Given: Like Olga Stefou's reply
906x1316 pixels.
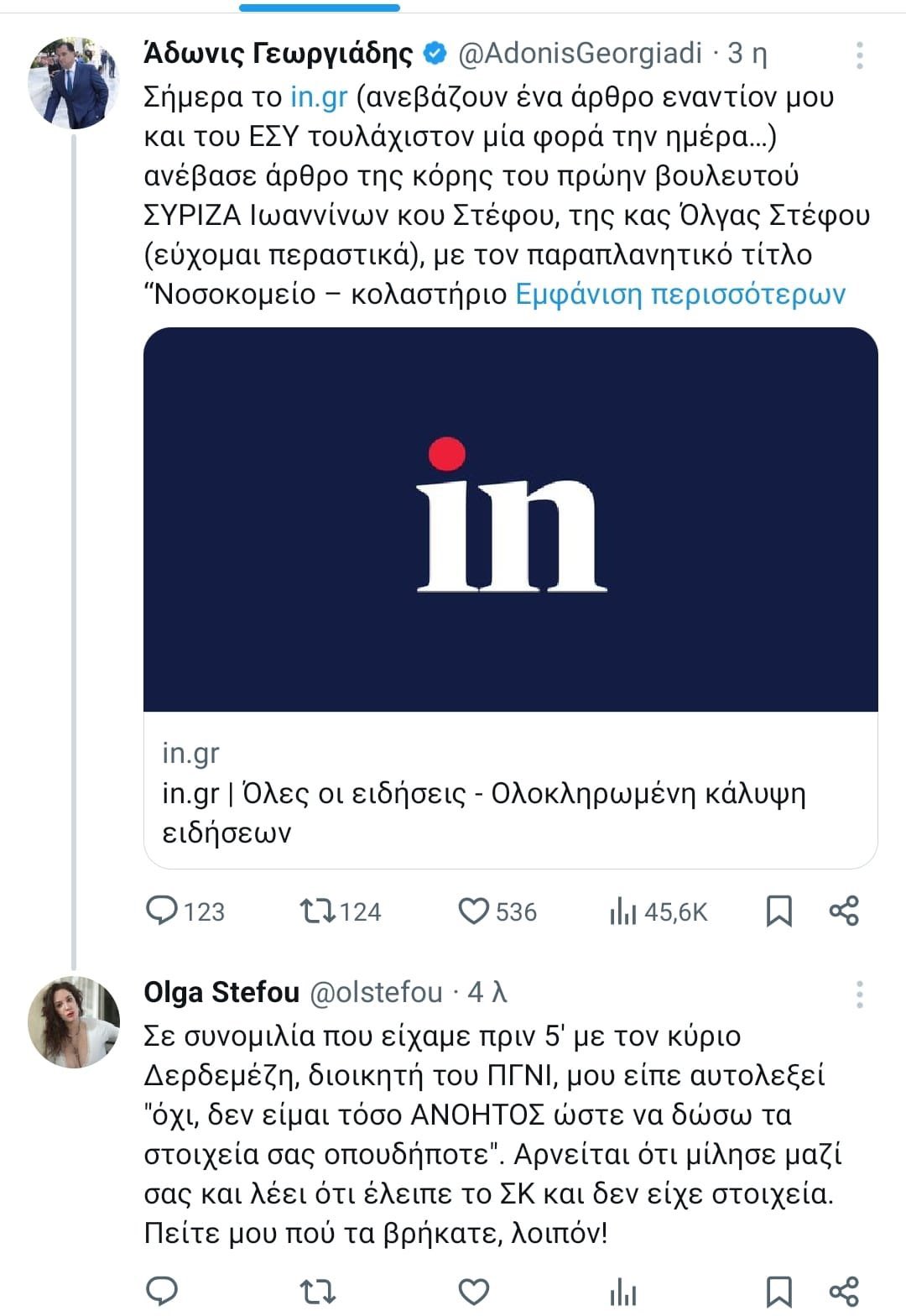Looking at the screenshot, I should [474, 1291].
